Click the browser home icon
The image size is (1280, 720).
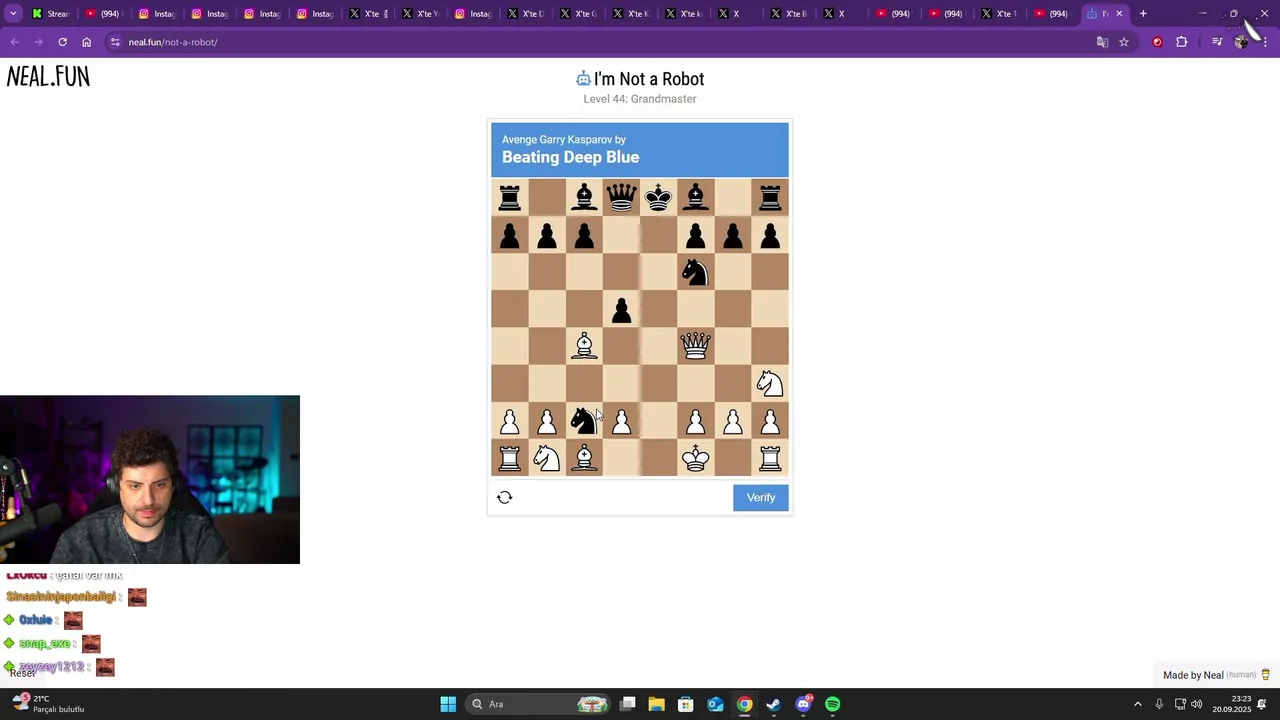point(86,42)
